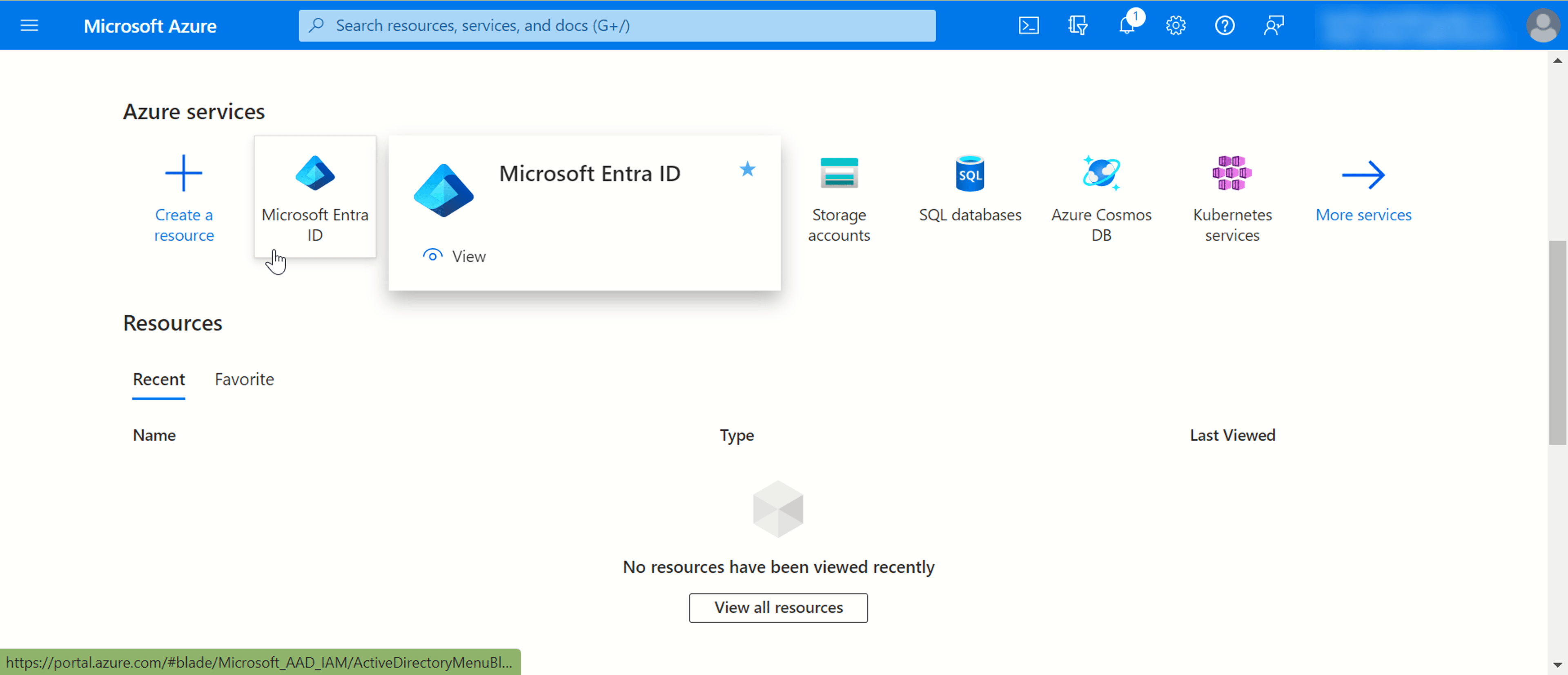Screen dimensions: 1568x675
Task: Click the Last Viewed column header
Action: pyautogui.click(x=1232, y=435)
